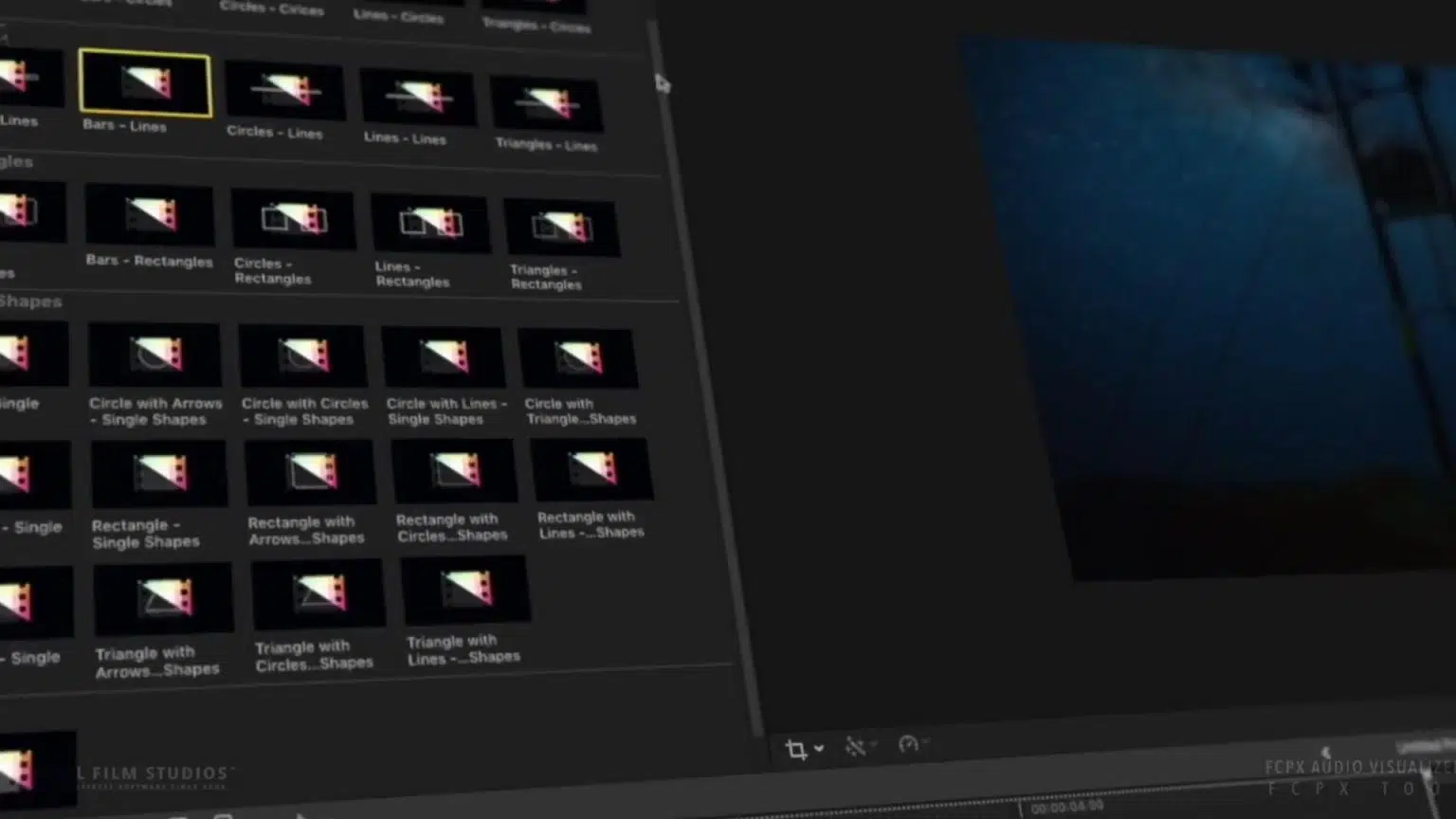Click the 00:00:04:00 timecode display
The width and height of the screenshot is (1456, 819).
click(1067, 807)
